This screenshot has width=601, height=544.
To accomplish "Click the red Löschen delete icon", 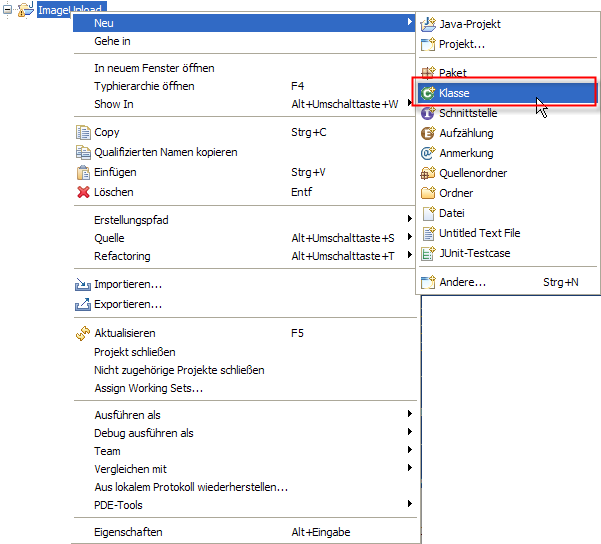I will tap(84, 192).
